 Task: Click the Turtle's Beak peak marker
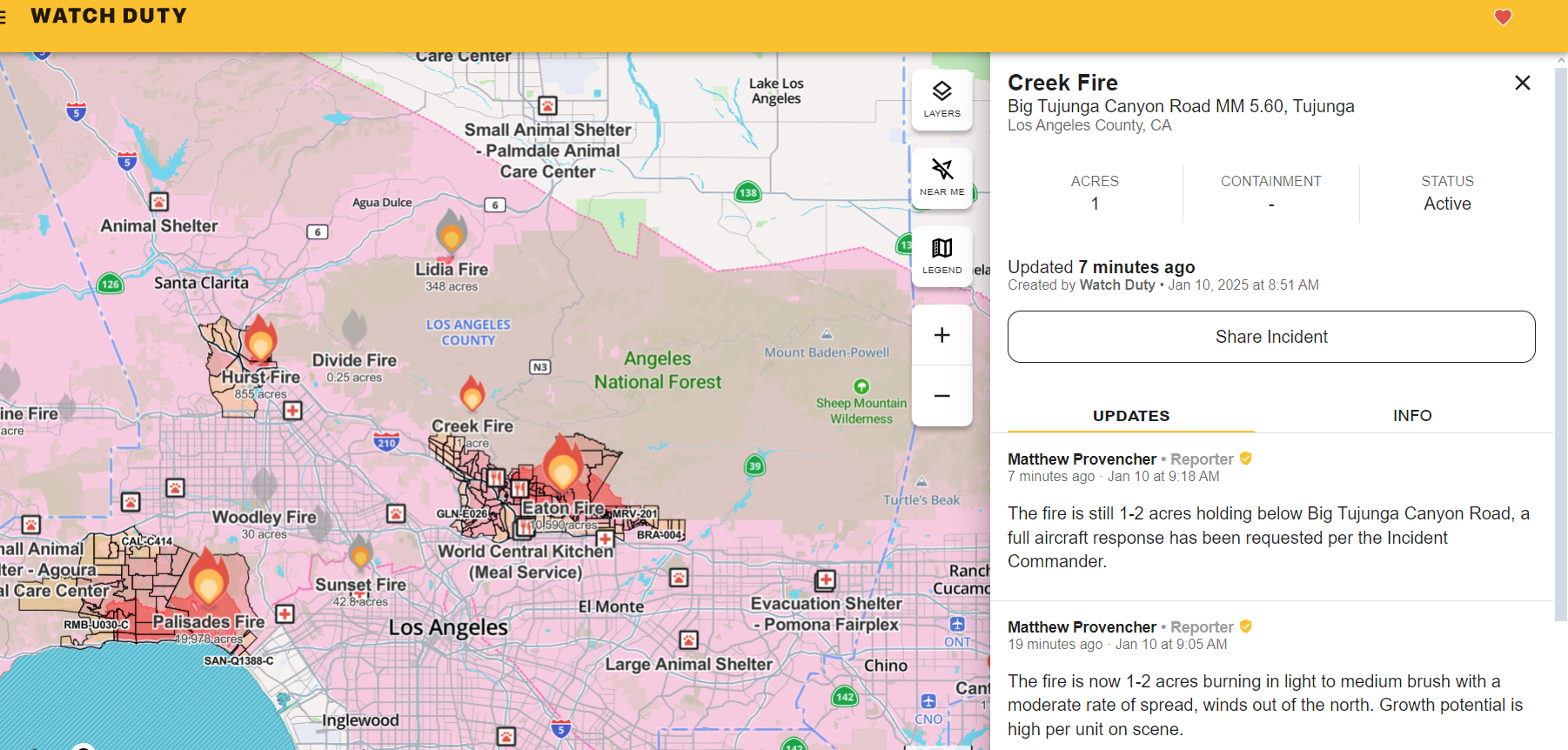(x=921, y=482)
